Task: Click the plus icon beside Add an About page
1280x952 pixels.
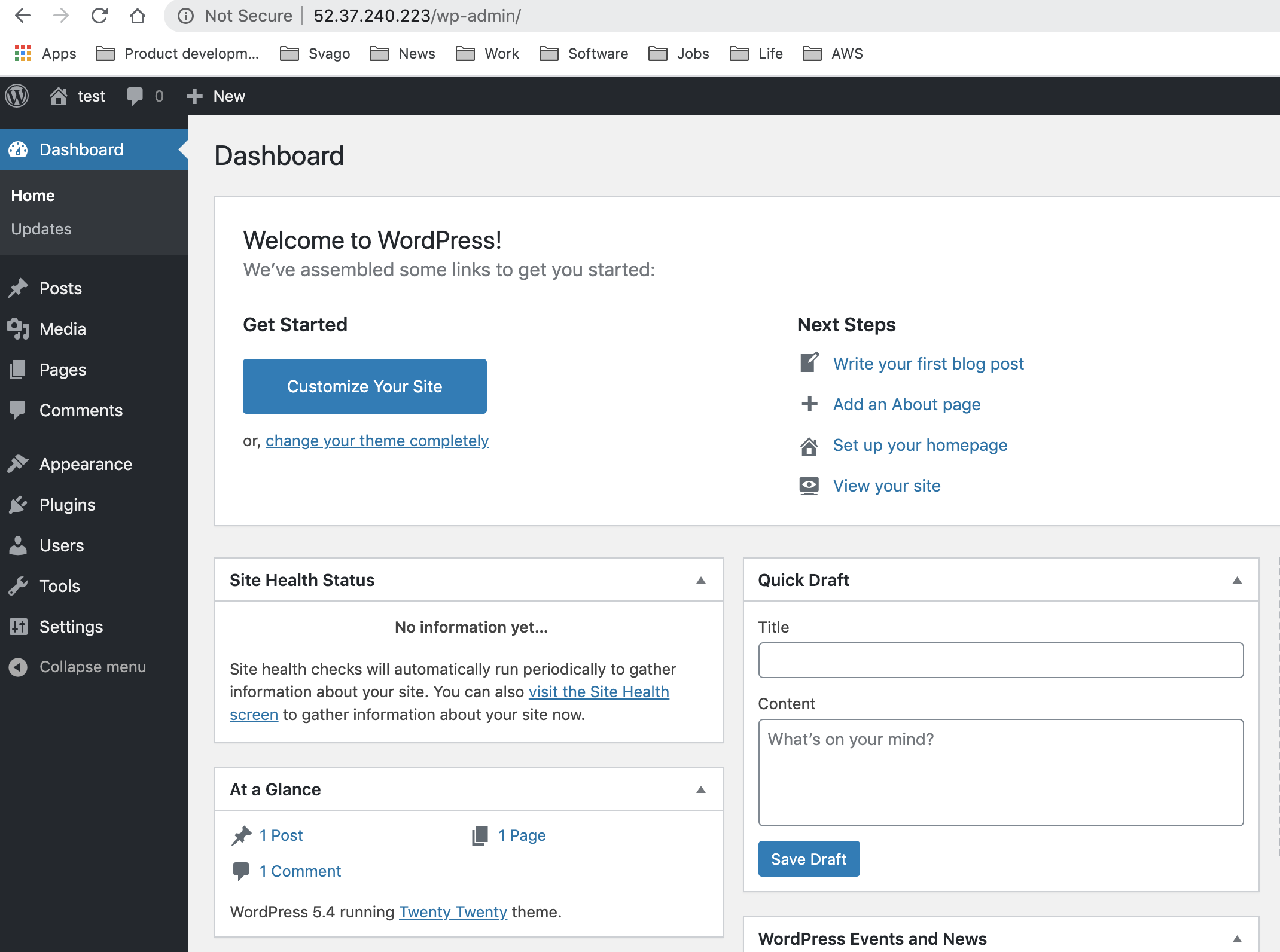Action: coord(809,404)
